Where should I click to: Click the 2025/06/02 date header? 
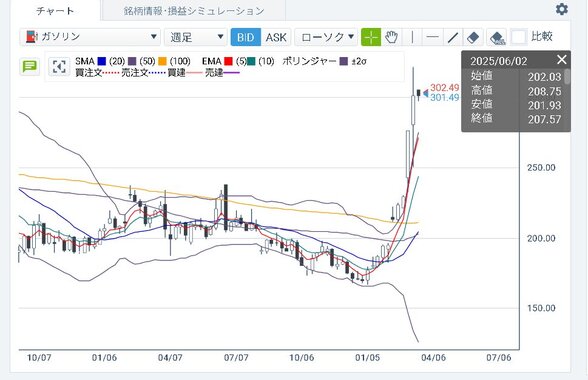(x=499, y=61)
